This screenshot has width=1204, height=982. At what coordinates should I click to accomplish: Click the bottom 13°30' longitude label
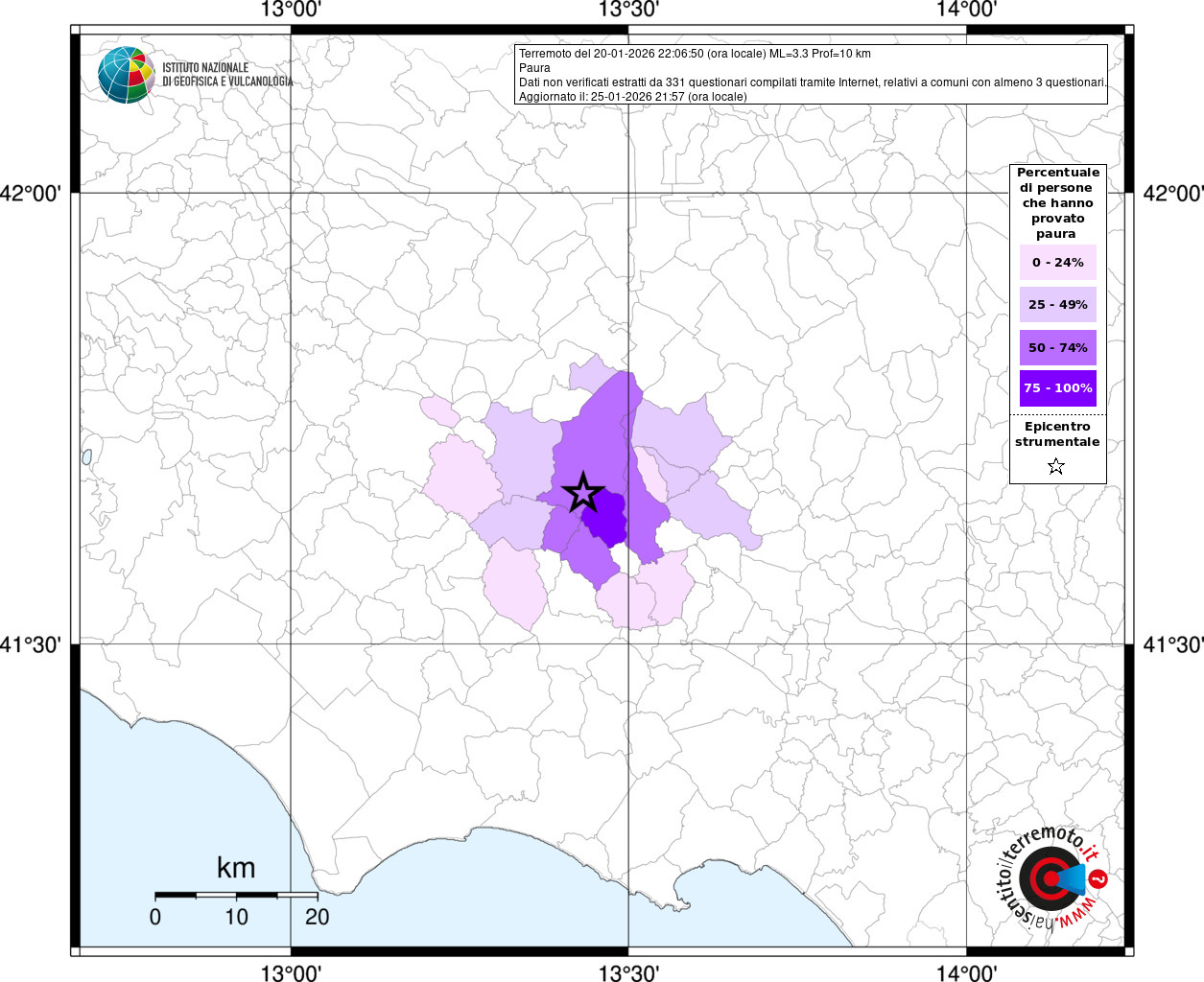(628, 972)
